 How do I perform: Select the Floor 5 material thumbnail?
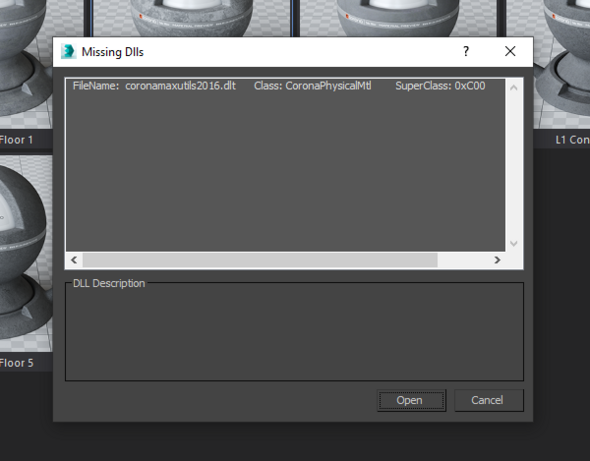25,253
